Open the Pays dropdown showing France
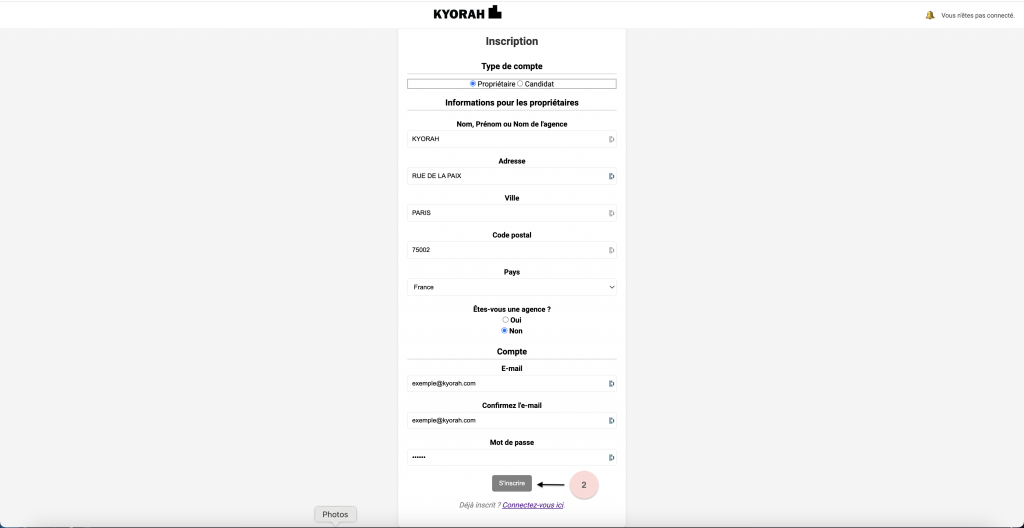The height and width of the screenshot is (528, 1024). 511,287
